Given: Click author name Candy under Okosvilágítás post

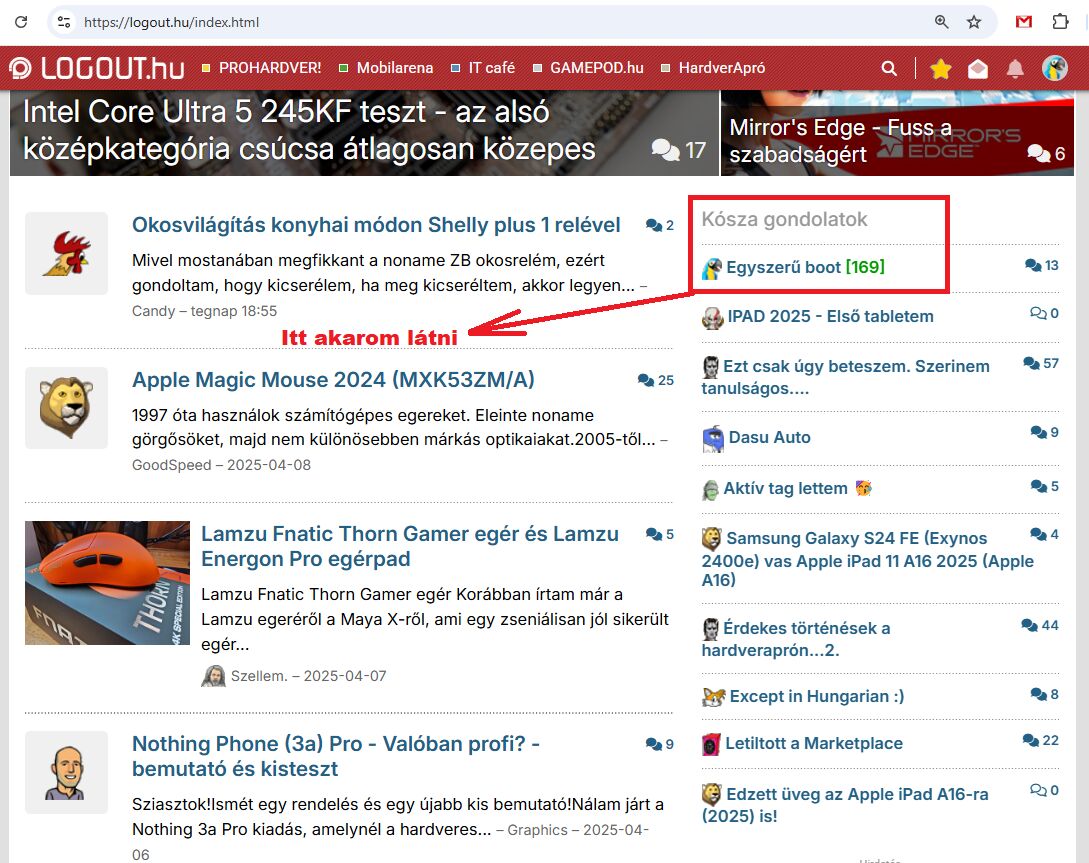Looking at the screenshot, I should pos(153,311).
